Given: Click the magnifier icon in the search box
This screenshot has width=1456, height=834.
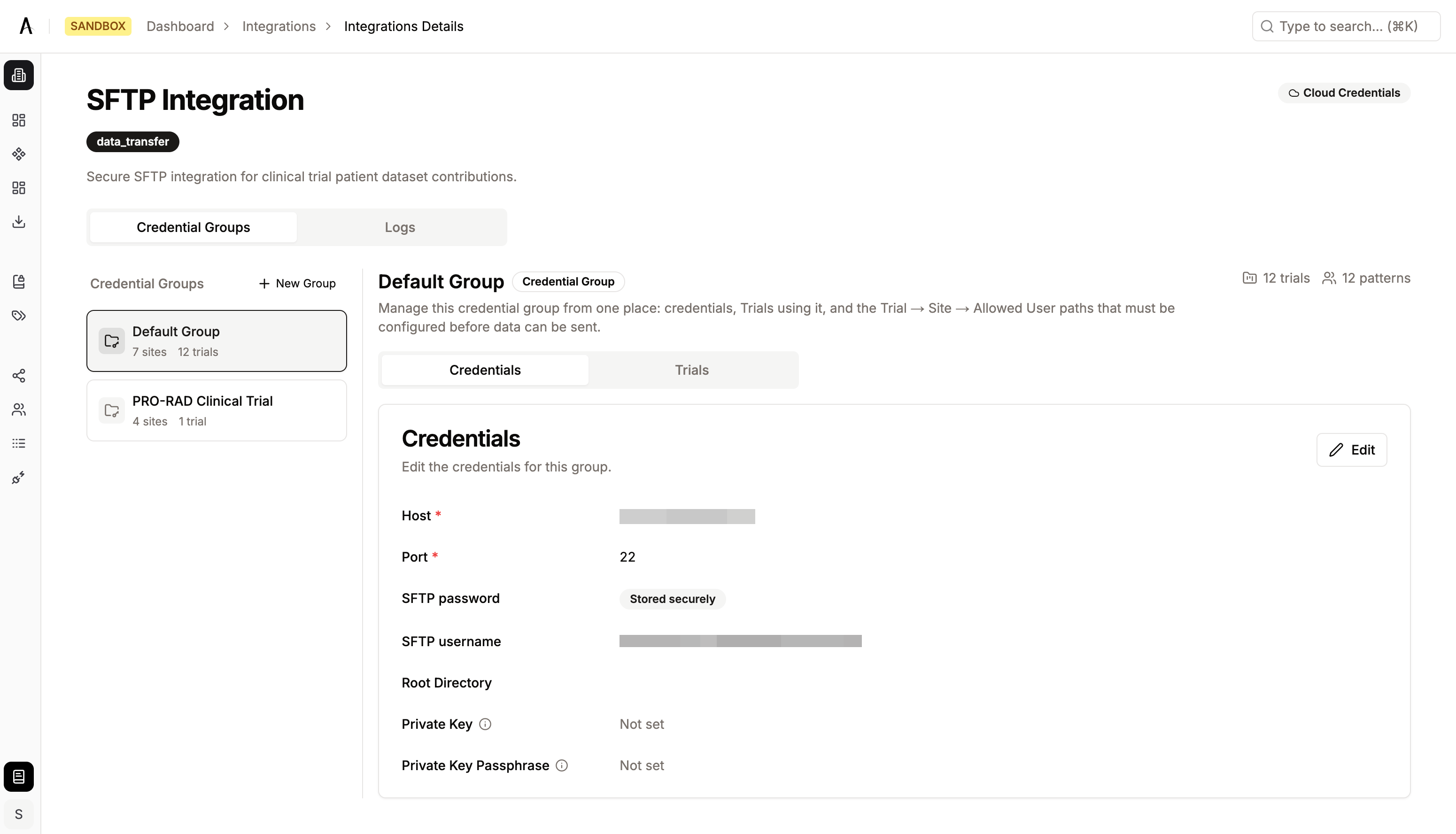Looking at the screenshot, I should tap(1267, 26).
